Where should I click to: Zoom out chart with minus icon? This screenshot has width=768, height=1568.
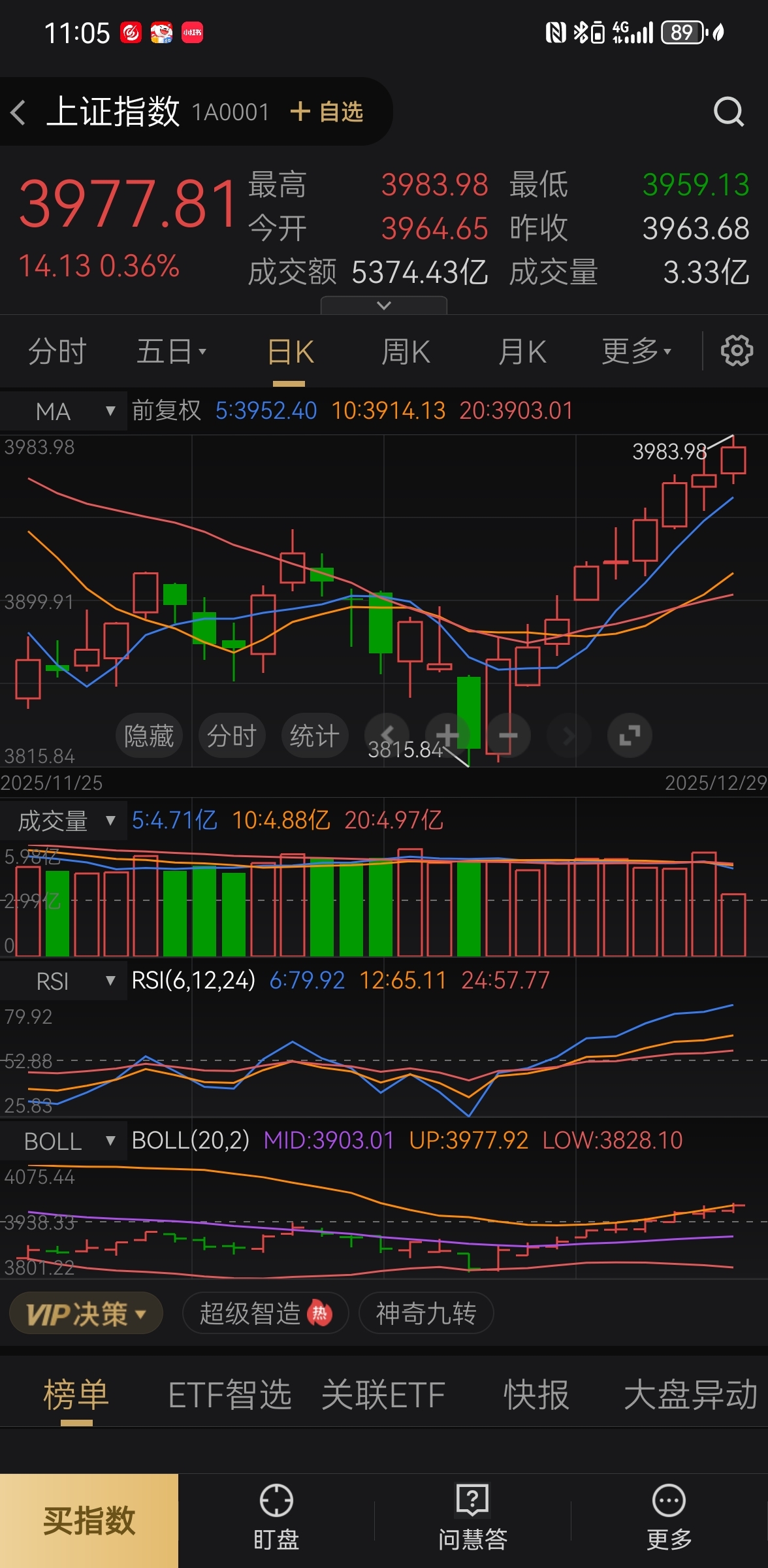point(508,736)
